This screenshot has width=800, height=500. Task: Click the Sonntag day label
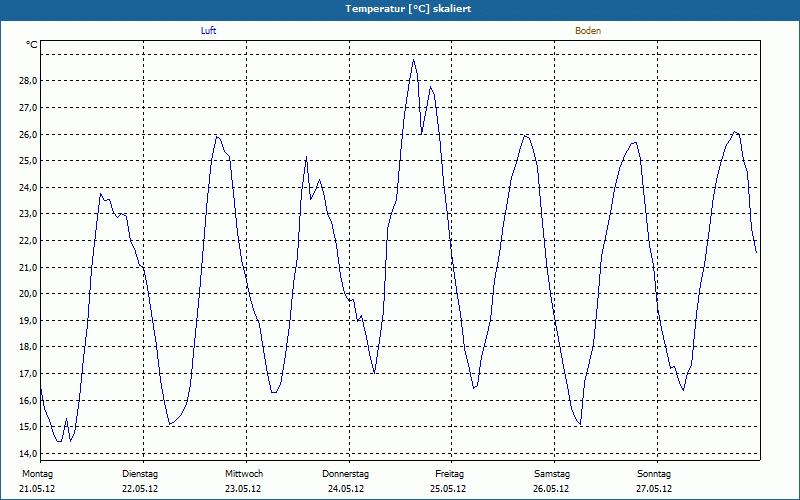(654, 474)
